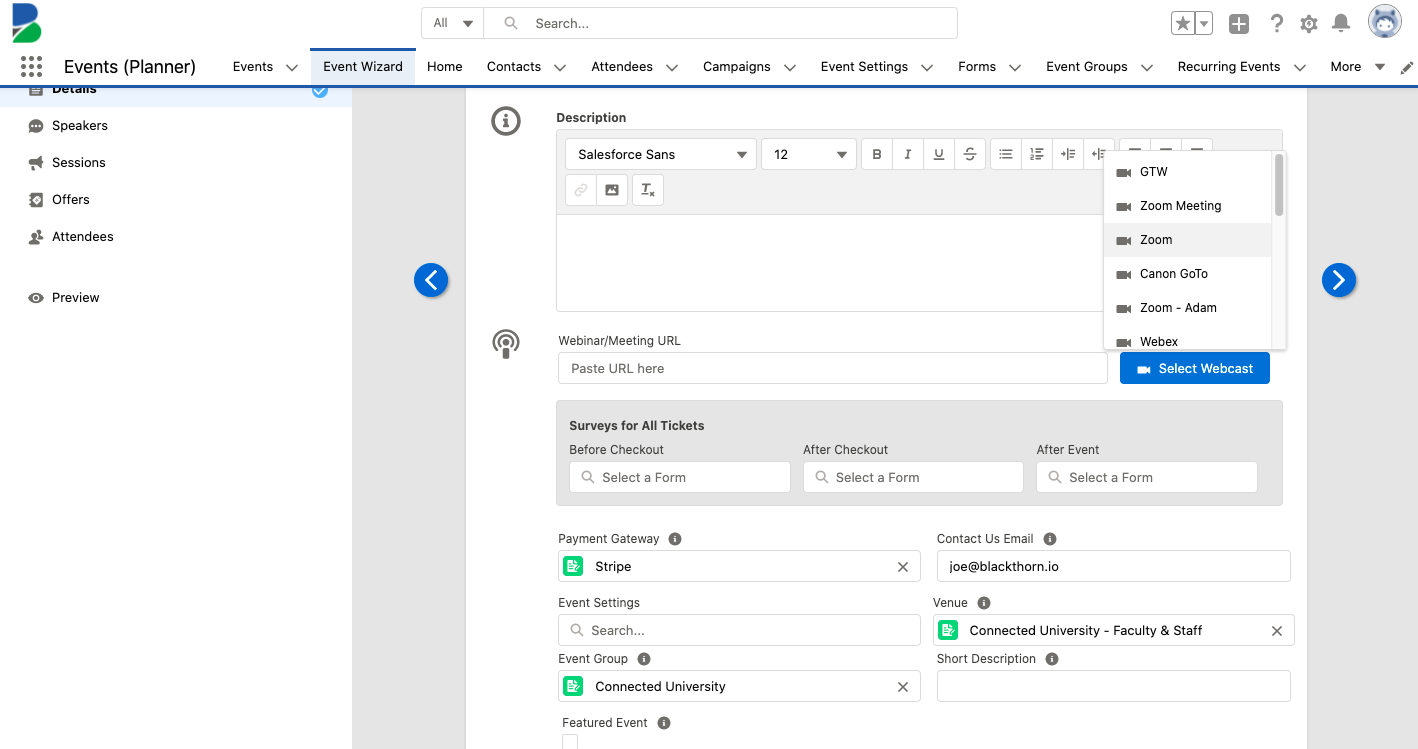Go to next step with right arrow
The height and width of the screenshot is (749, 1418).
(x=1339, y=281)
